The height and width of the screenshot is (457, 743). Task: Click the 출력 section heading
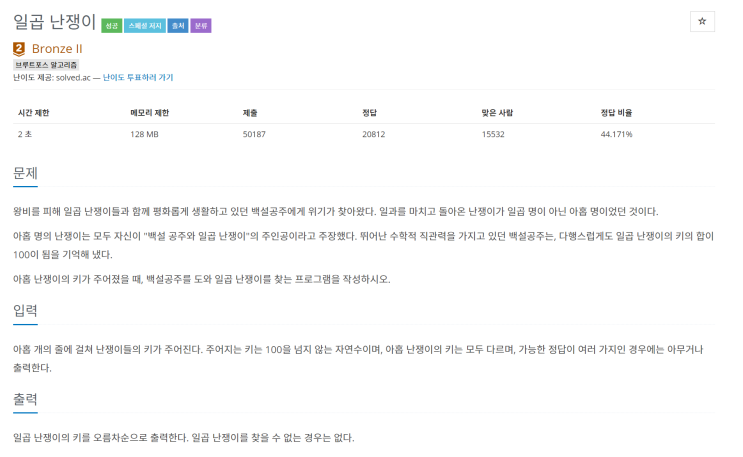pyautogui.click(x=25, y=400)
